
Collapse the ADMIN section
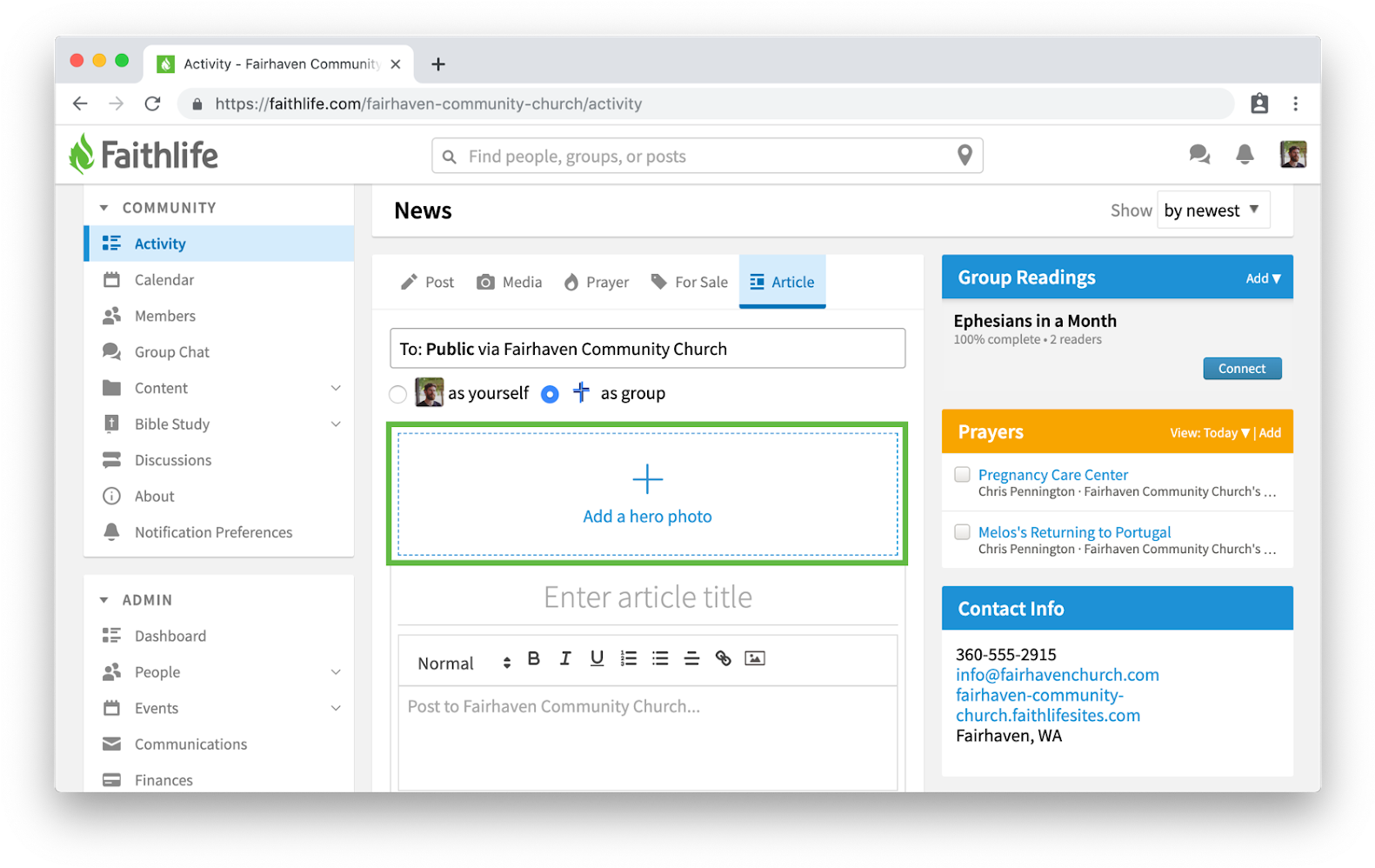(104, 600)
